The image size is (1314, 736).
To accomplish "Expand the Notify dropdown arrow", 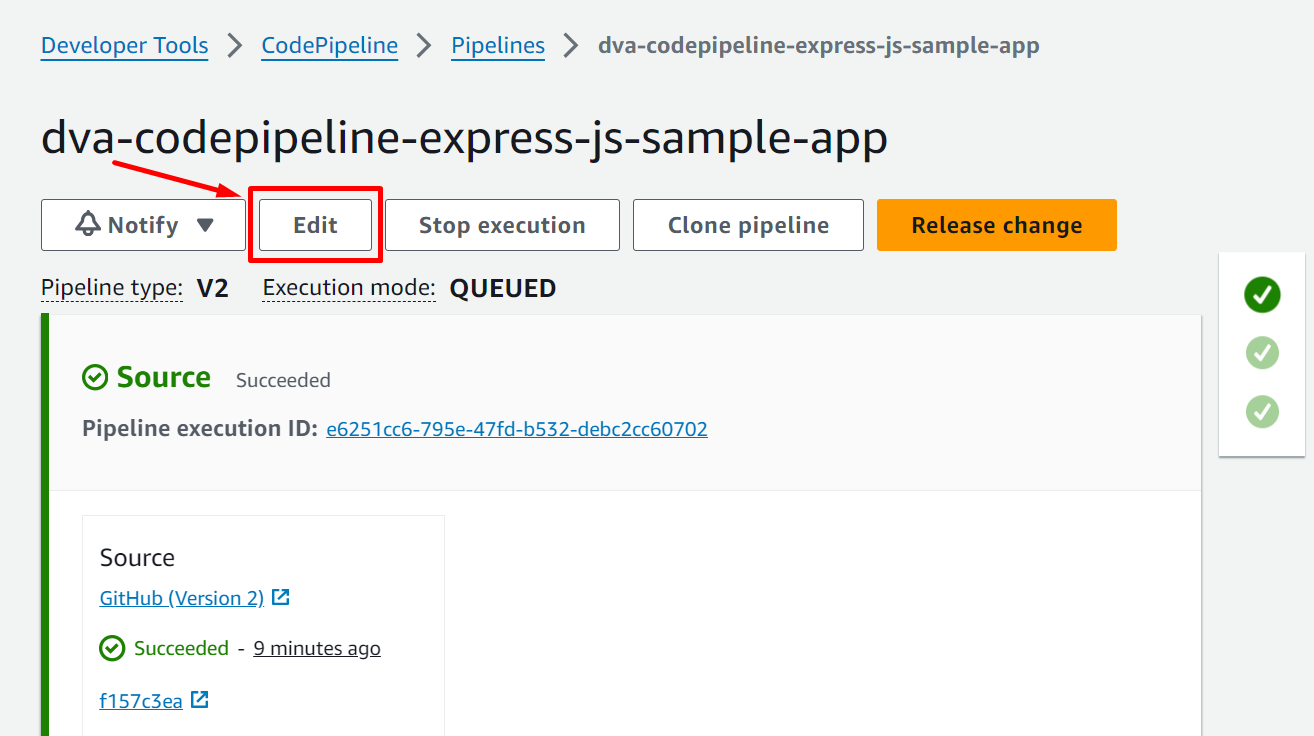I will [205, 225].
